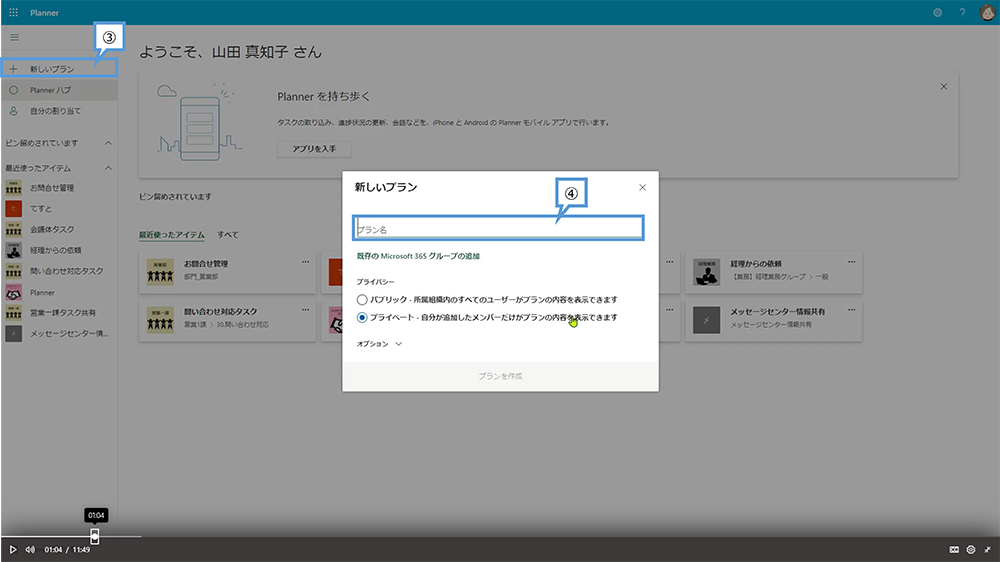Collapse the sidebar with the hamburger icon
1000x562 pixels.
tap(14, 38)
